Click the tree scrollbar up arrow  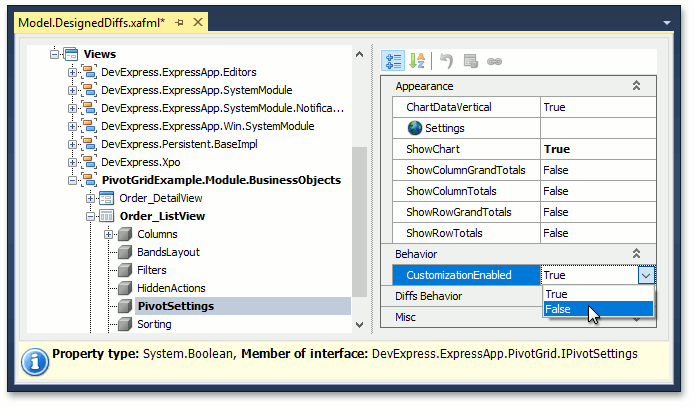point(359,54)
